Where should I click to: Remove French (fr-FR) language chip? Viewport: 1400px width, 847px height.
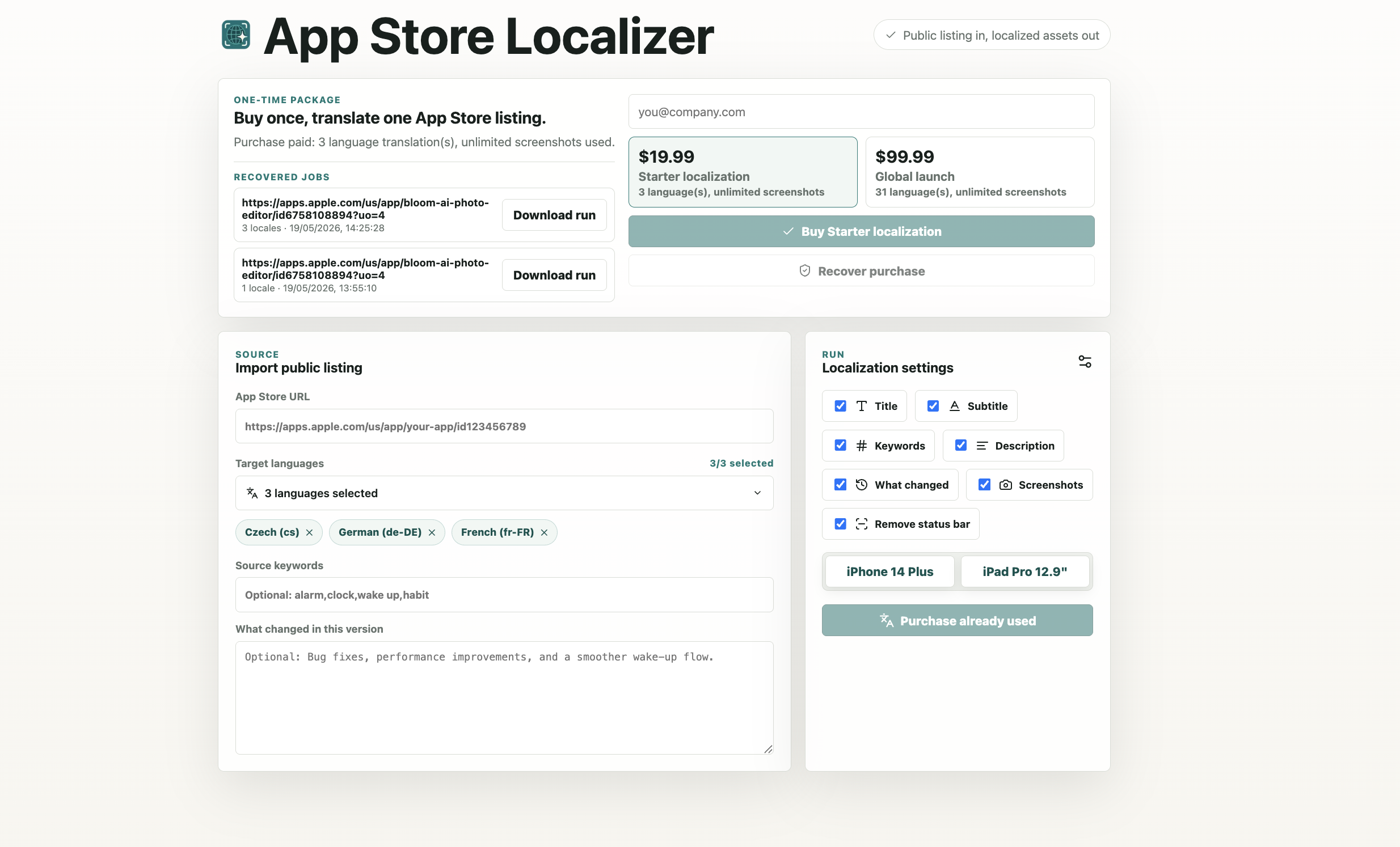[x=544, y=532]
